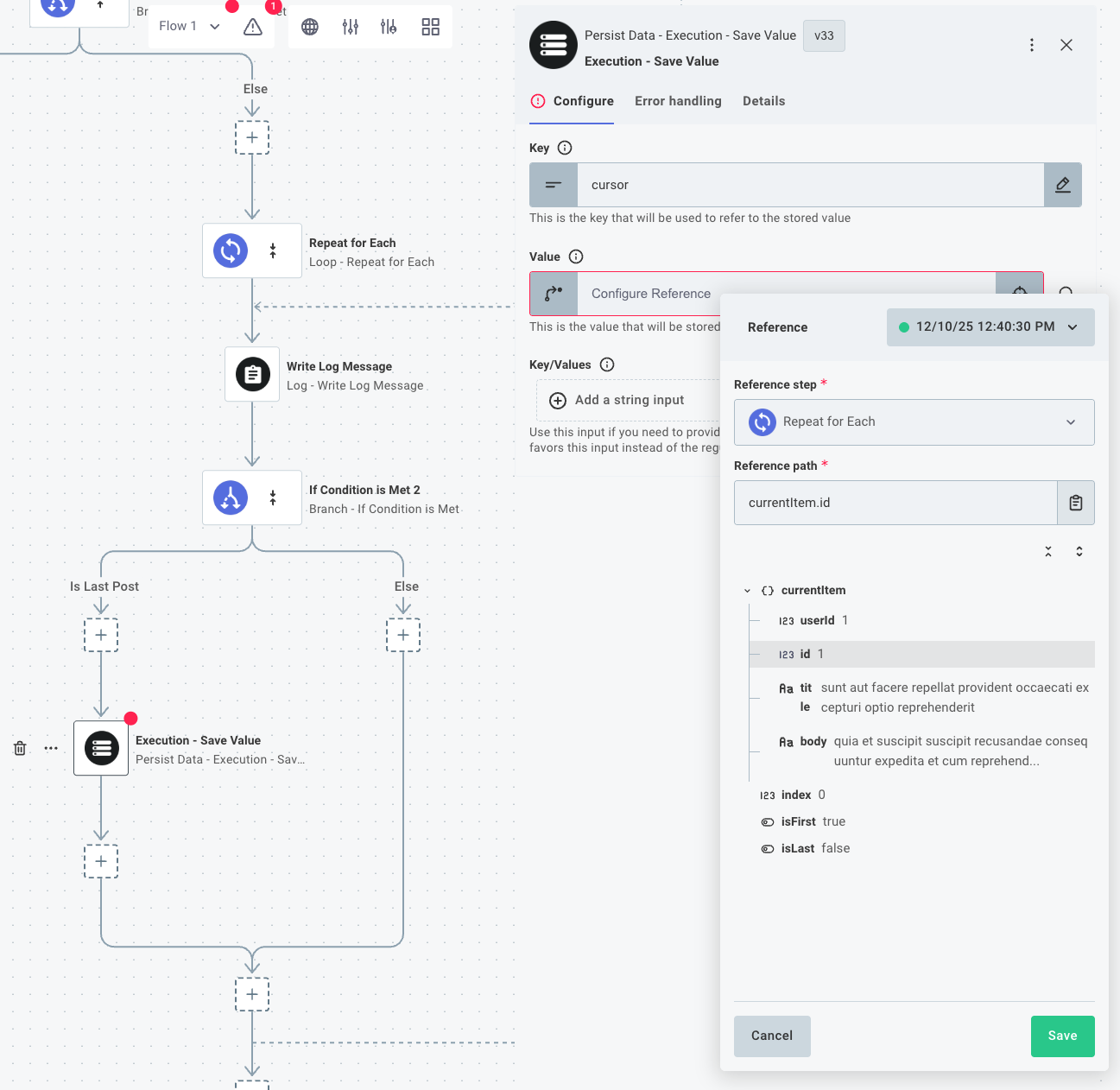Click the globe icon in the top toolbar
The width and height of the screenshot is (1120, 1090).
tap(310, 27)
